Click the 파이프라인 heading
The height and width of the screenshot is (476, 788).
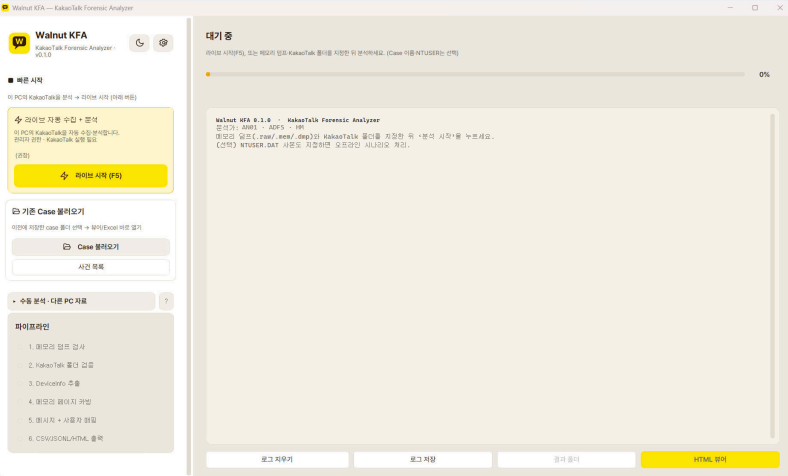[x=32, y=327]
